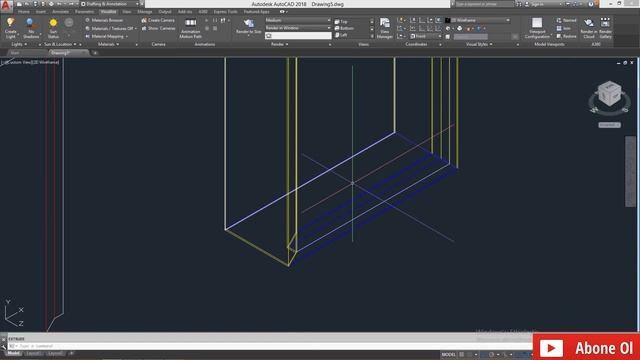This screenshot has width=640, height=360.
Task: Open the Insert ribbon tab
Action: [41, 12]
